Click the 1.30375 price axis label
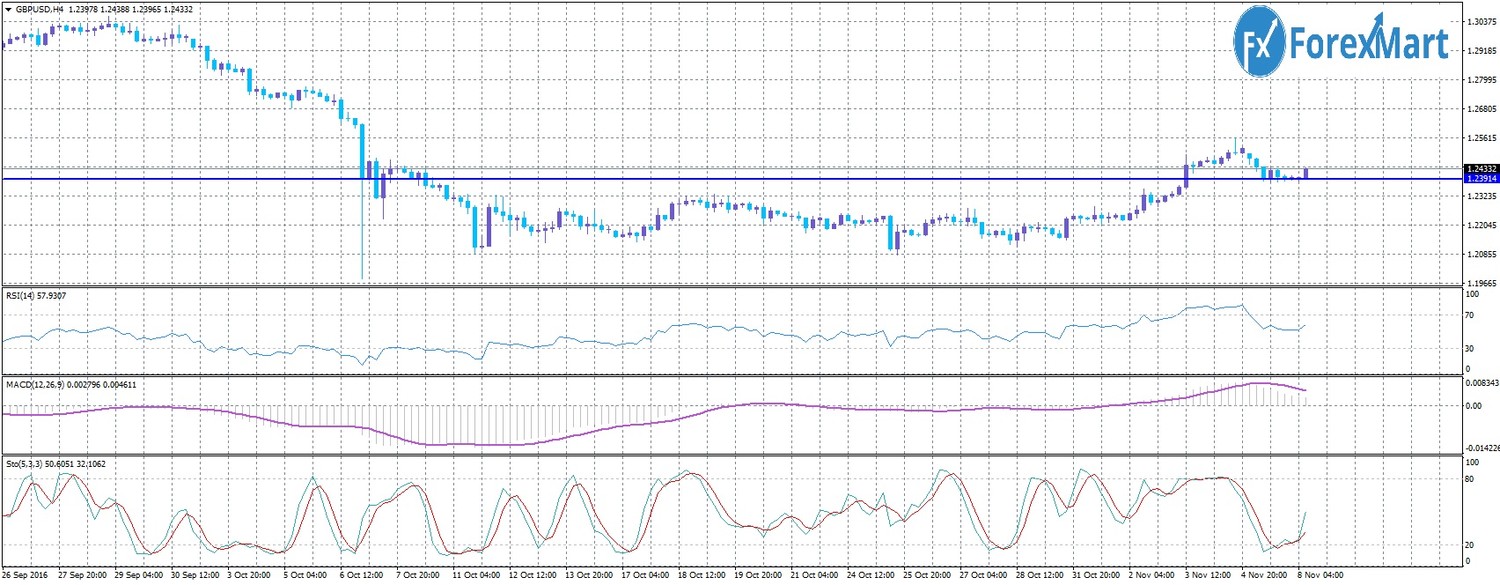 coord(1481,21)
